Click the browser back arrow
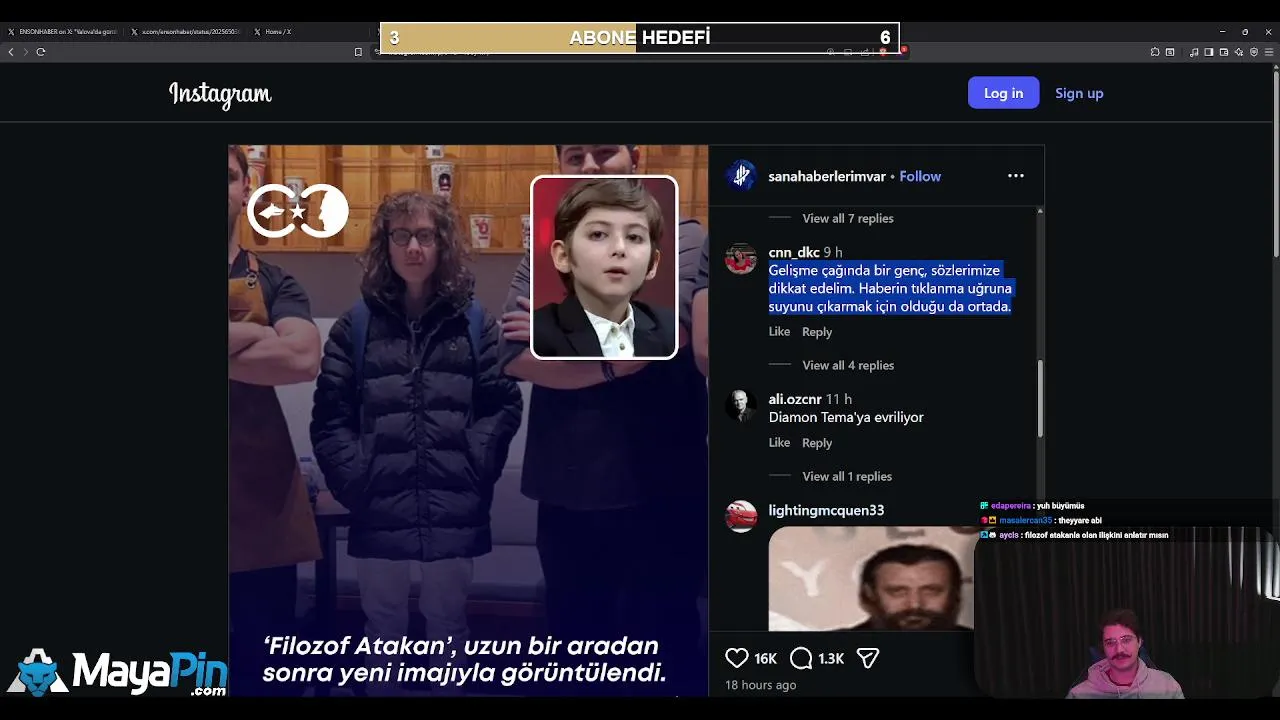 (11, 52)
